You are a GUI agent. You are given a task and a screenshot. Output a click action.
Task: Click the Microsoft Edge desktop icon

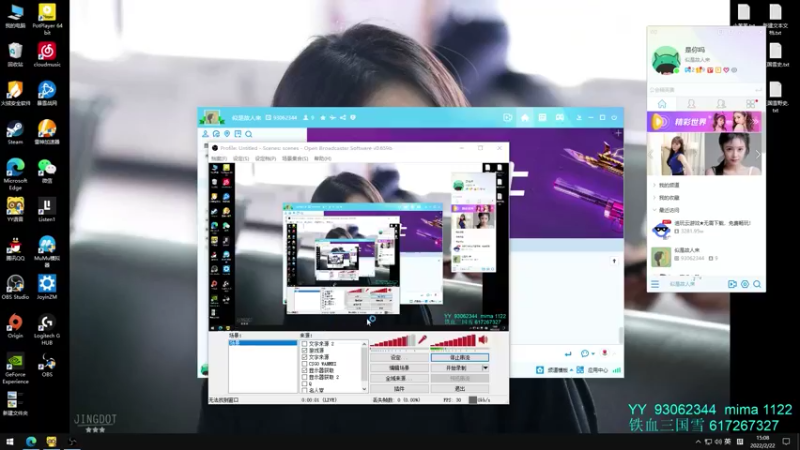point(15,173)
